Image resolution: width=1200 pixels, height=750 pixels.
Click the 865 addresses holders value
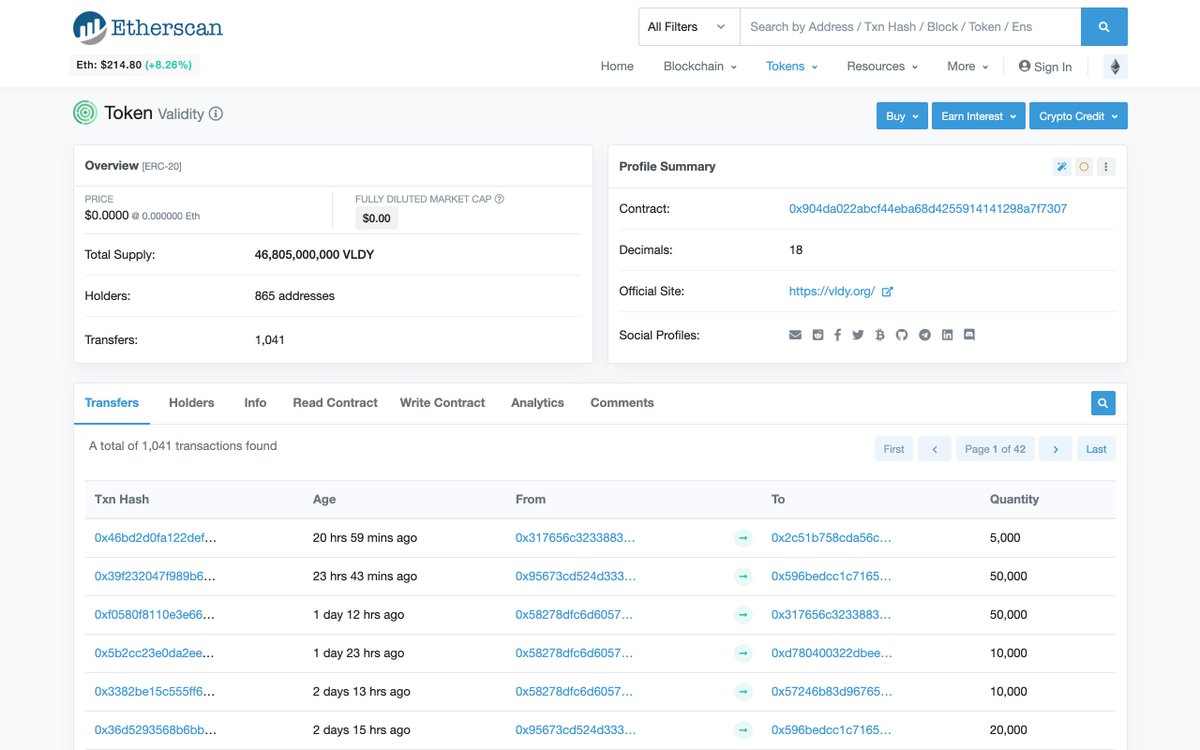pos(295,296)
